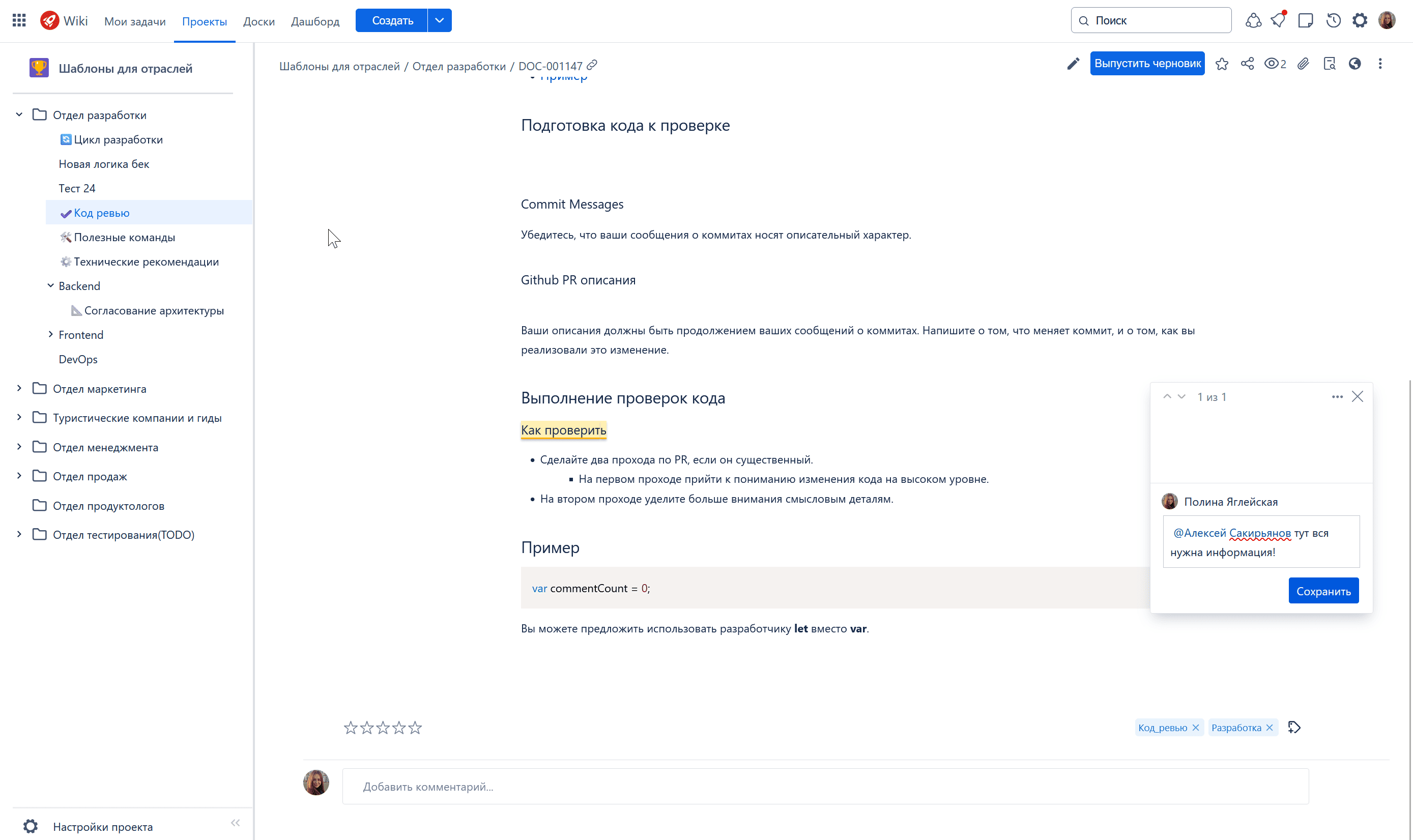Remove the Разработка tag
This screenshot has height=840, width=1413.
1270,728
